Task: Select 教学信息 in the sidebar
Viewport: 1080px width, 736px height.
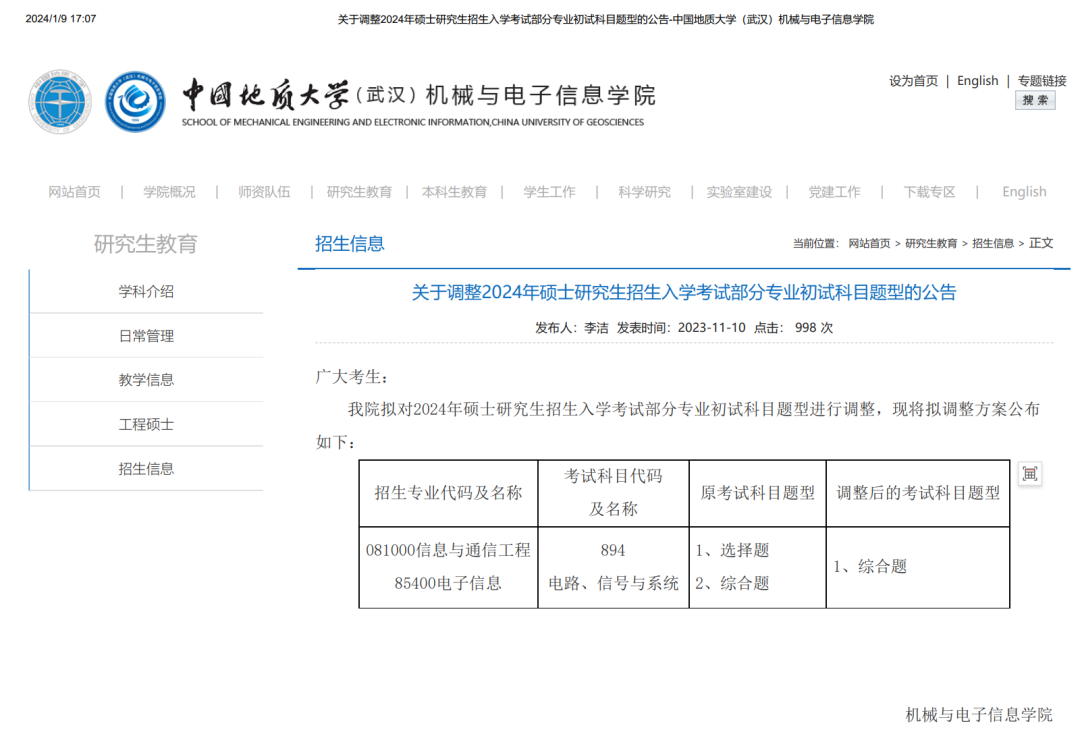Action: pyautogui.click(x=146, y=380)
